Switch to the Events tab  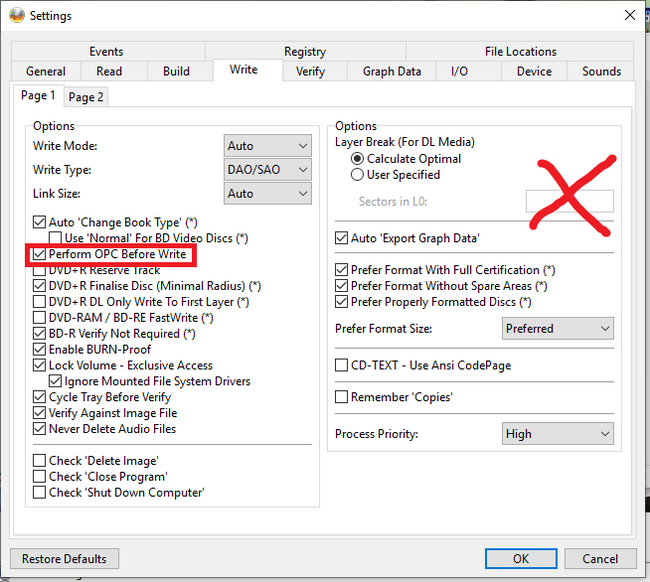tap(106, 51)
